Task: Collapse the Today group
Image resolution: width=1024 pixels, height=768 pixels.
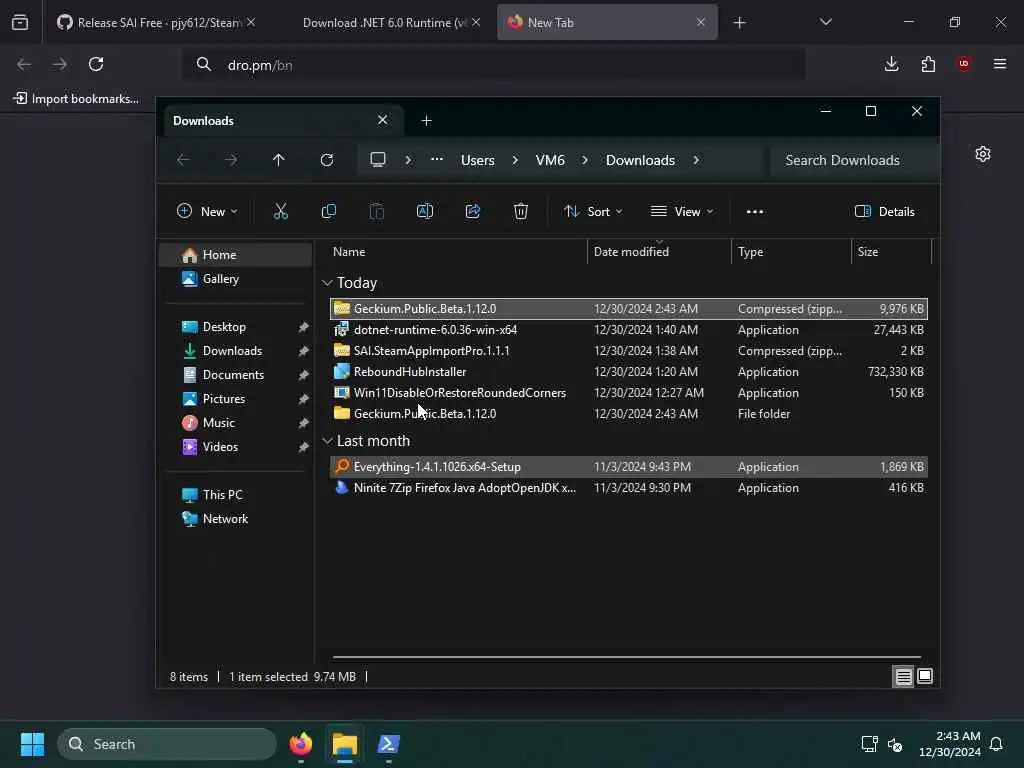Action: click(x=327, y=283)
